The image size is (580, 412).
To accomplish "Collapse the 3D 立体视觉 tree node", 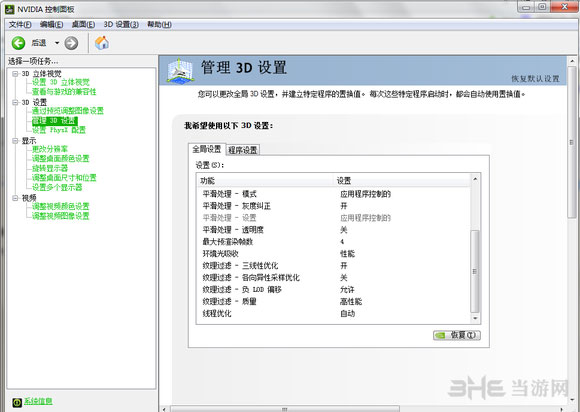I will click(15, 74).
